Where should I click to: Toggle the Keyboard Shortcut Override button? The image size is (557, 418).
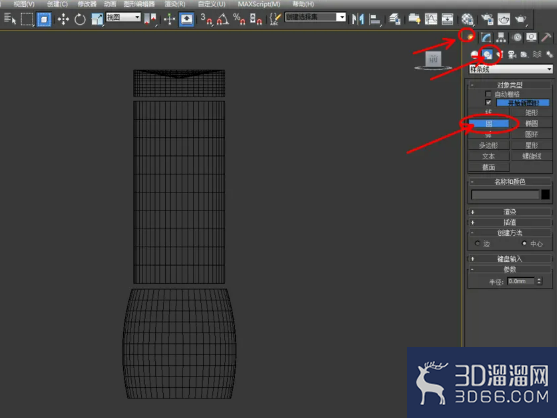186,19
